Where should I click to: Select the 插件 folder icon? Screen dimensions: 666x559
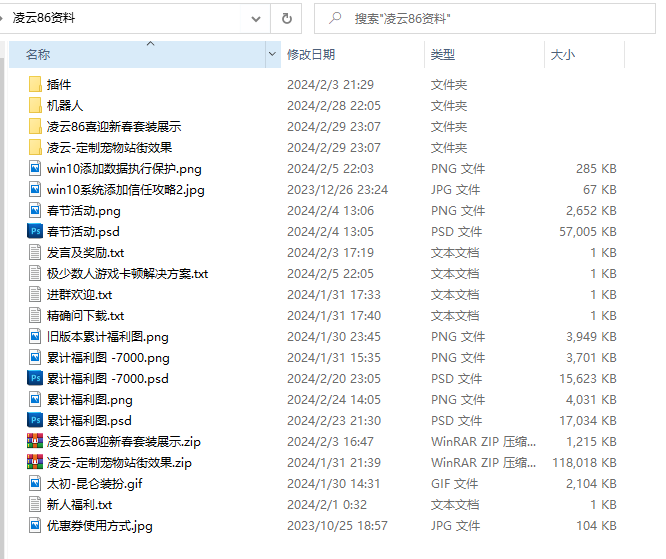(x=35, y=85)
